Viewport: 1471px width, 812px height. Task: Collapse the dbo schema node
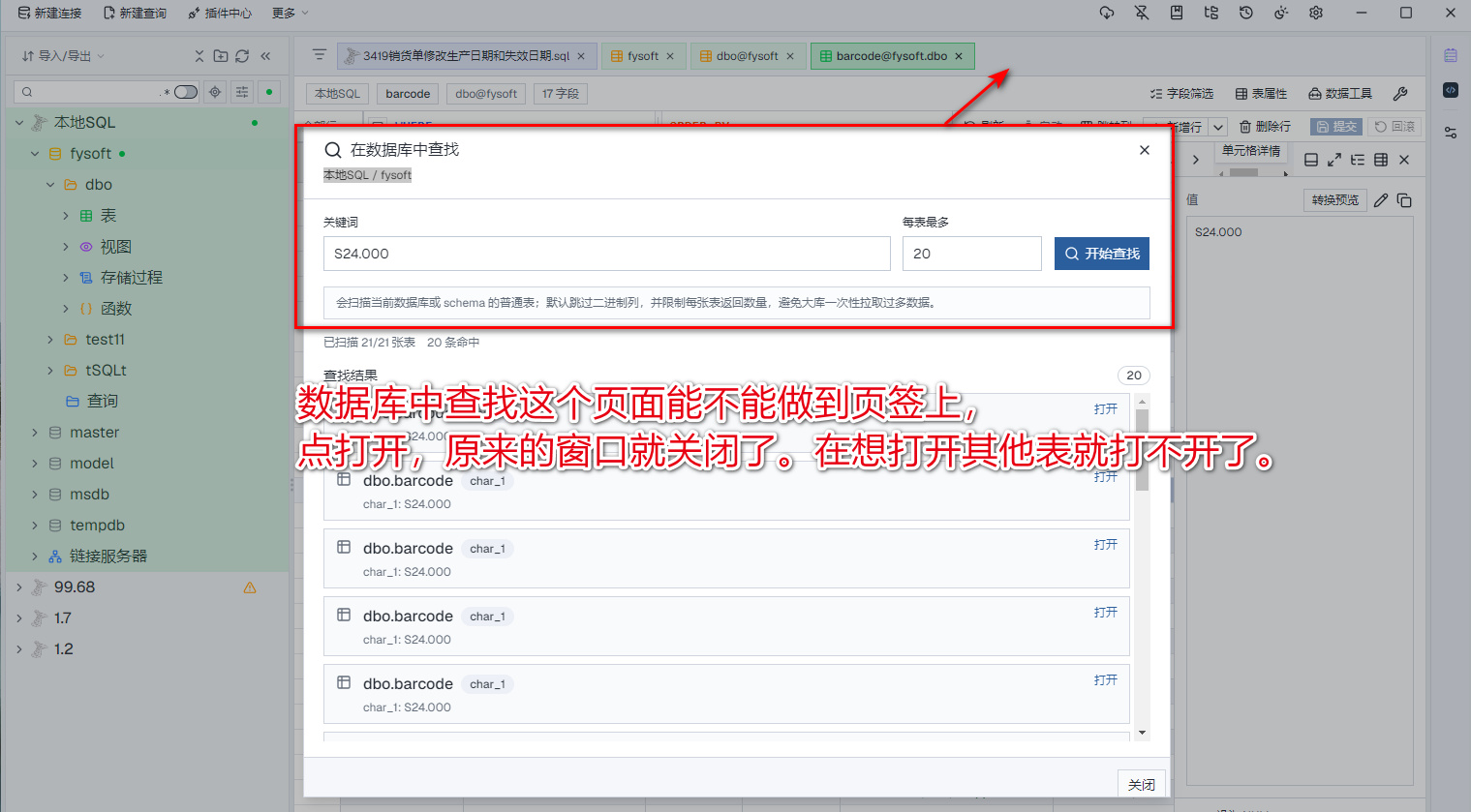(x=50, y=185)
